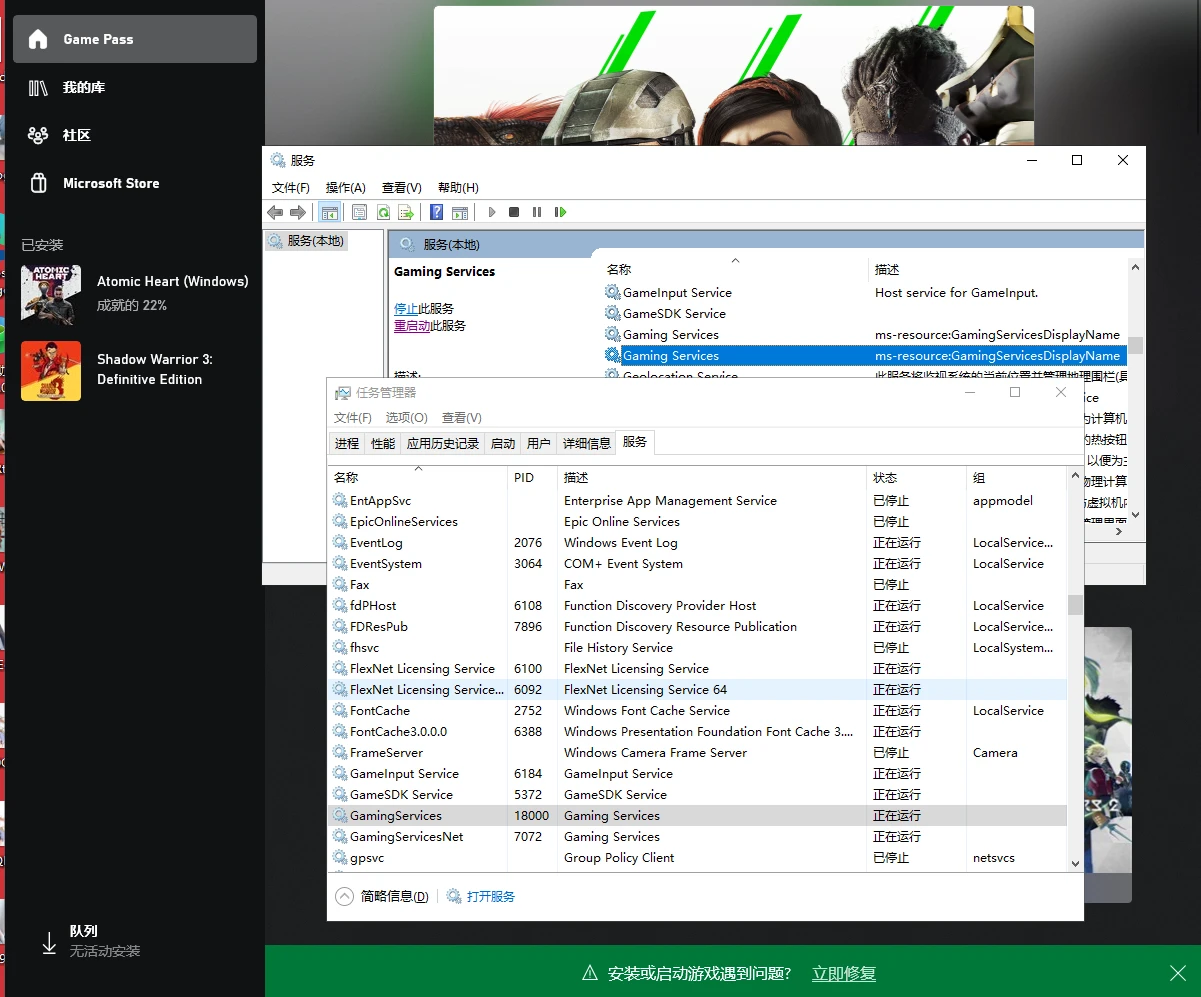This screenshot has width=1201, height=997.
Task: Click 打开服务 link in Task Manager
Action: [491, 896]
